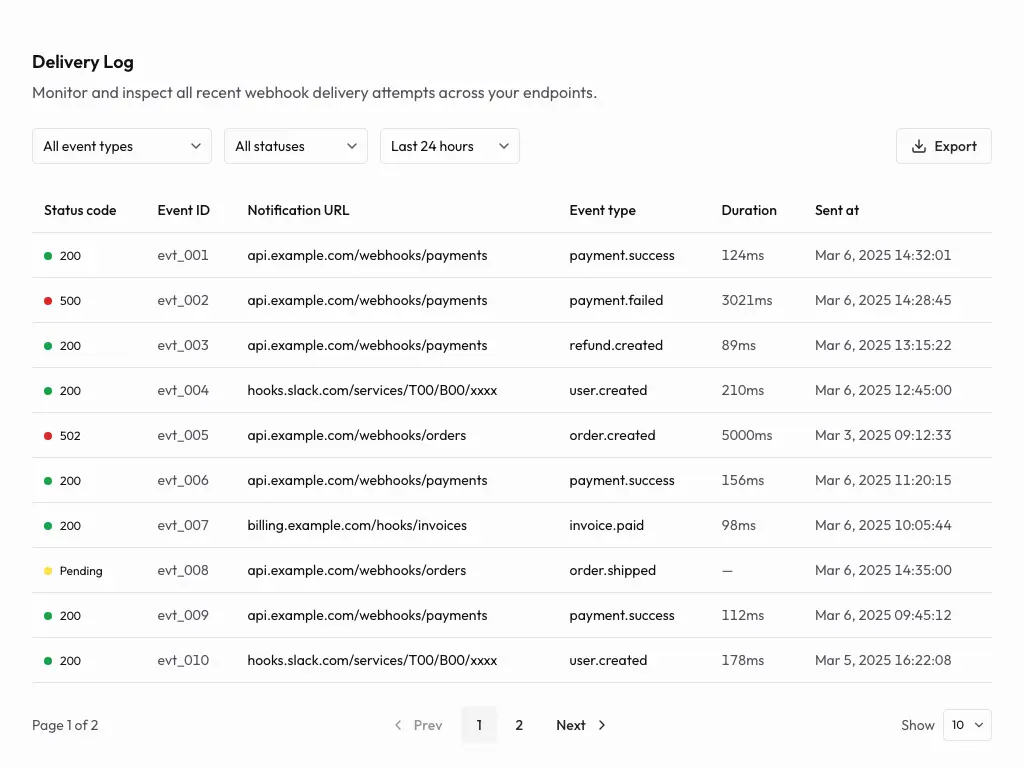Open the All event types dropdown
The width and height of the screenshot is (1024, 768).
(x=121, y=146)
